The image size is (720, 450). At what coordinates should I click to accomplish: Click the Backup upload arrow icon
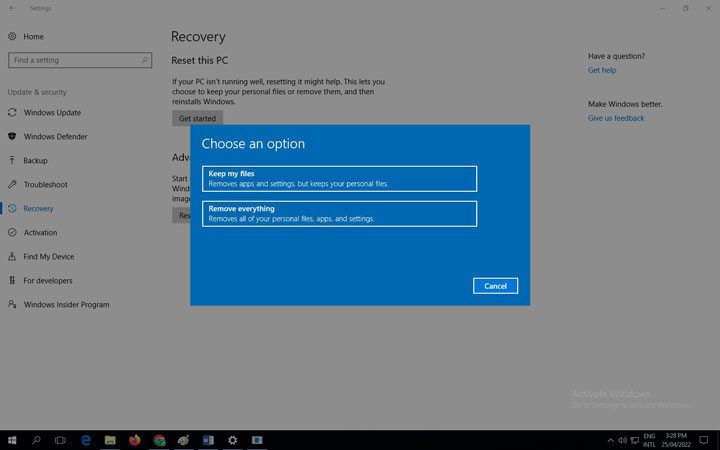12,160
